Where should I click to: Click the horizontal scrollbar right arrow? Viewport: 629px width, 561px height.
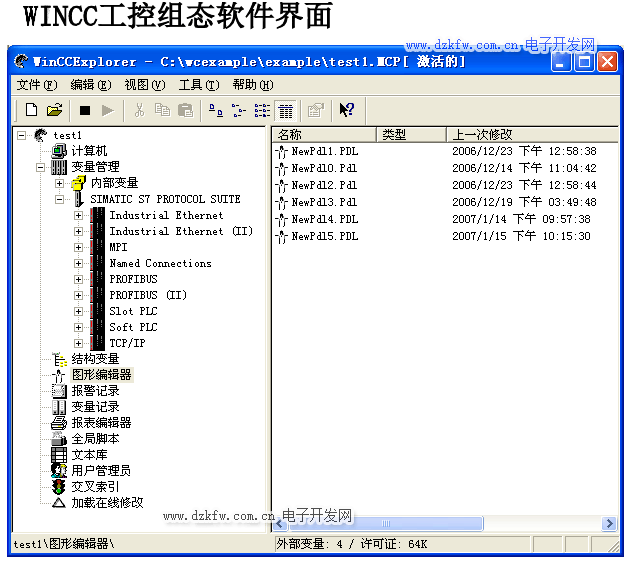[x=610, y=524]
